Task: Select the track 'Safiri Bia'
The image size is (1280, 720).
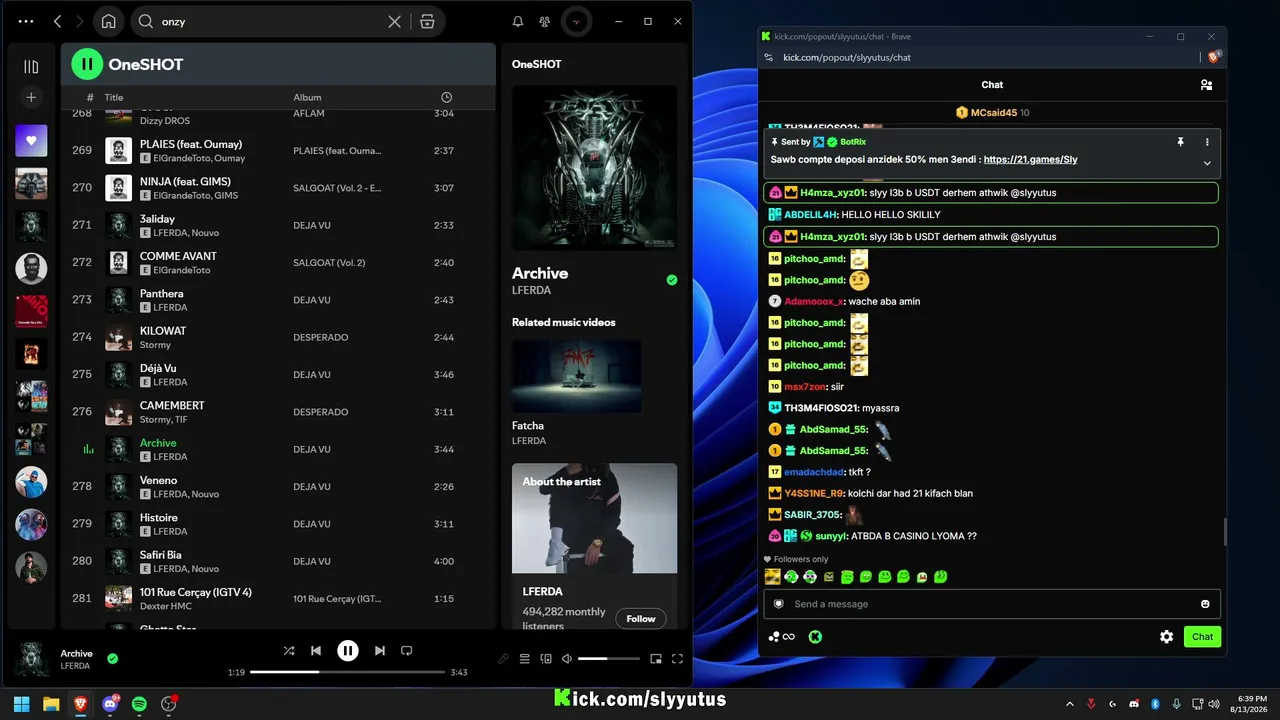Action: click(161, 555)
